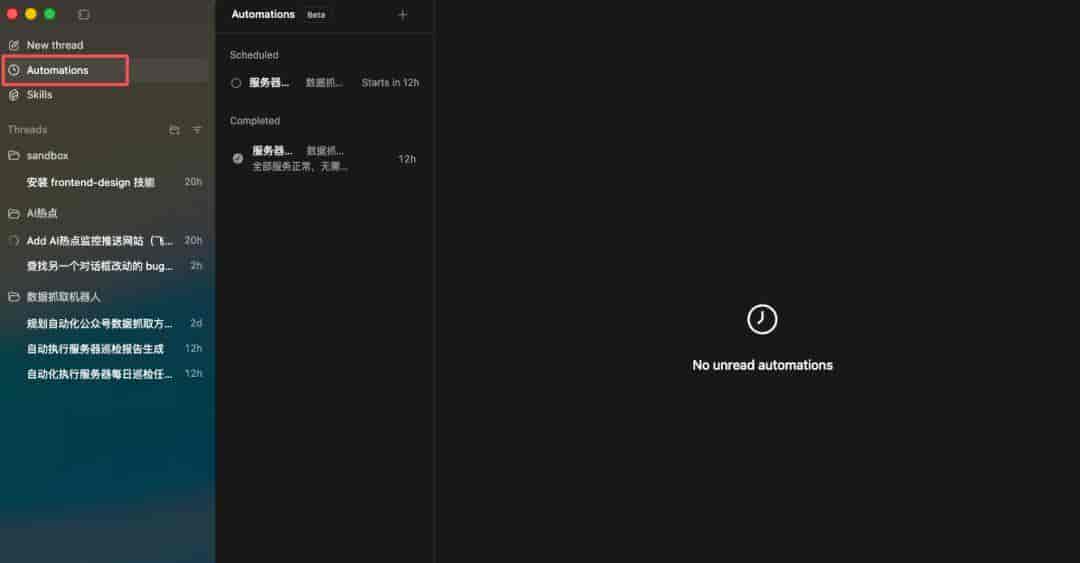Click the sidebar toggle icon in title bar
The width and height of the screenshot is (1080, 563).
[84, 14]
